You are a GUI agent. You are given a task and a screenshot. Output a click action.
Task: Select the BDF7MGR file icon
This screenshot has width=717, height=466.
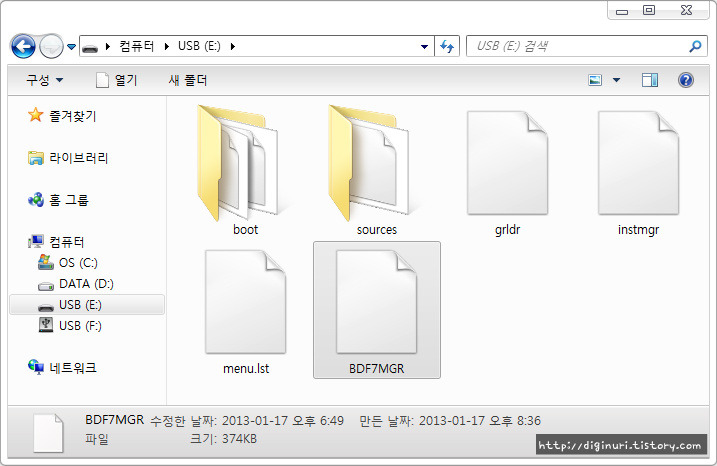pos(376,302)
